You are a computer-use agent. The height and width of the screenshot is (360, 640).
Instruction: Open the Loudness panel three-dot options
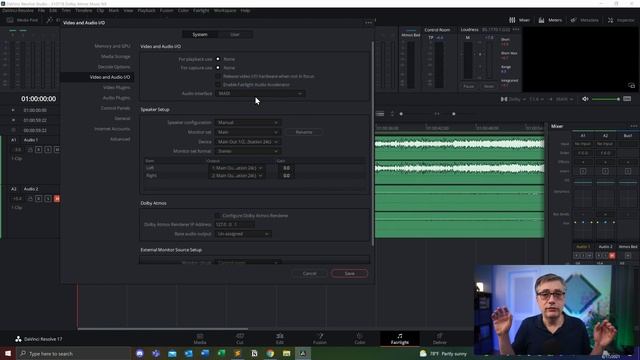(516, 30)
